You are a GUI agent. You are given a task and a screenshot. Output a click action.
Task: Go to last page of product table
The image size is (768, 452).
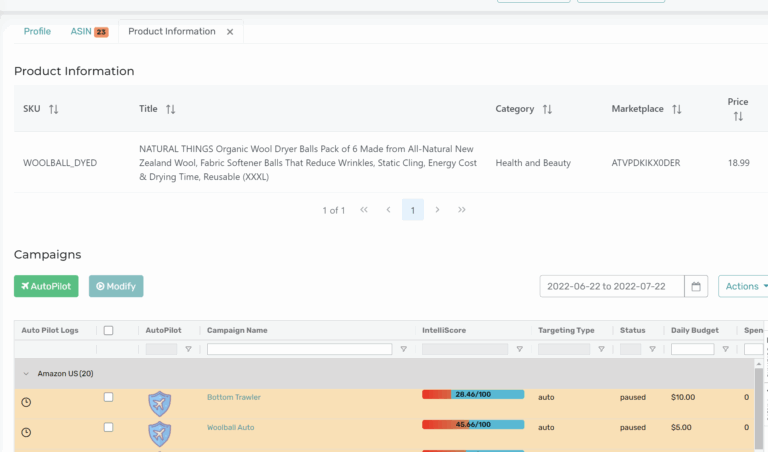coord(461,210)
